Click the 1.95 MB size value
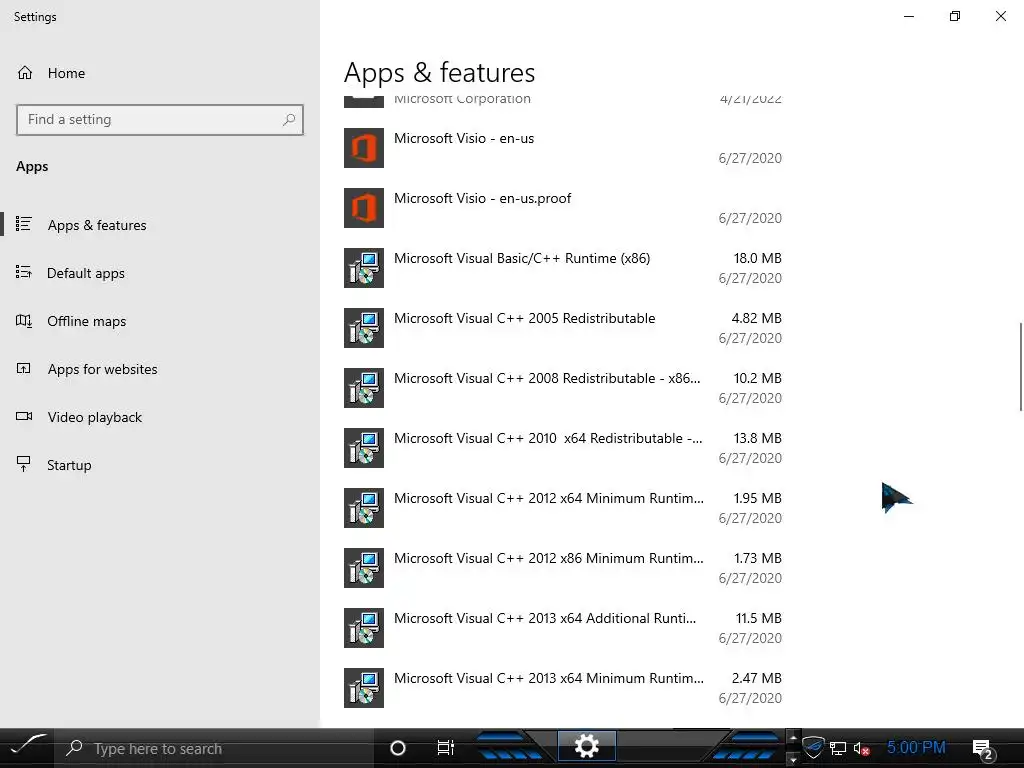The width and height of the screenshot is (1024, 768). (x=758, y=498)
